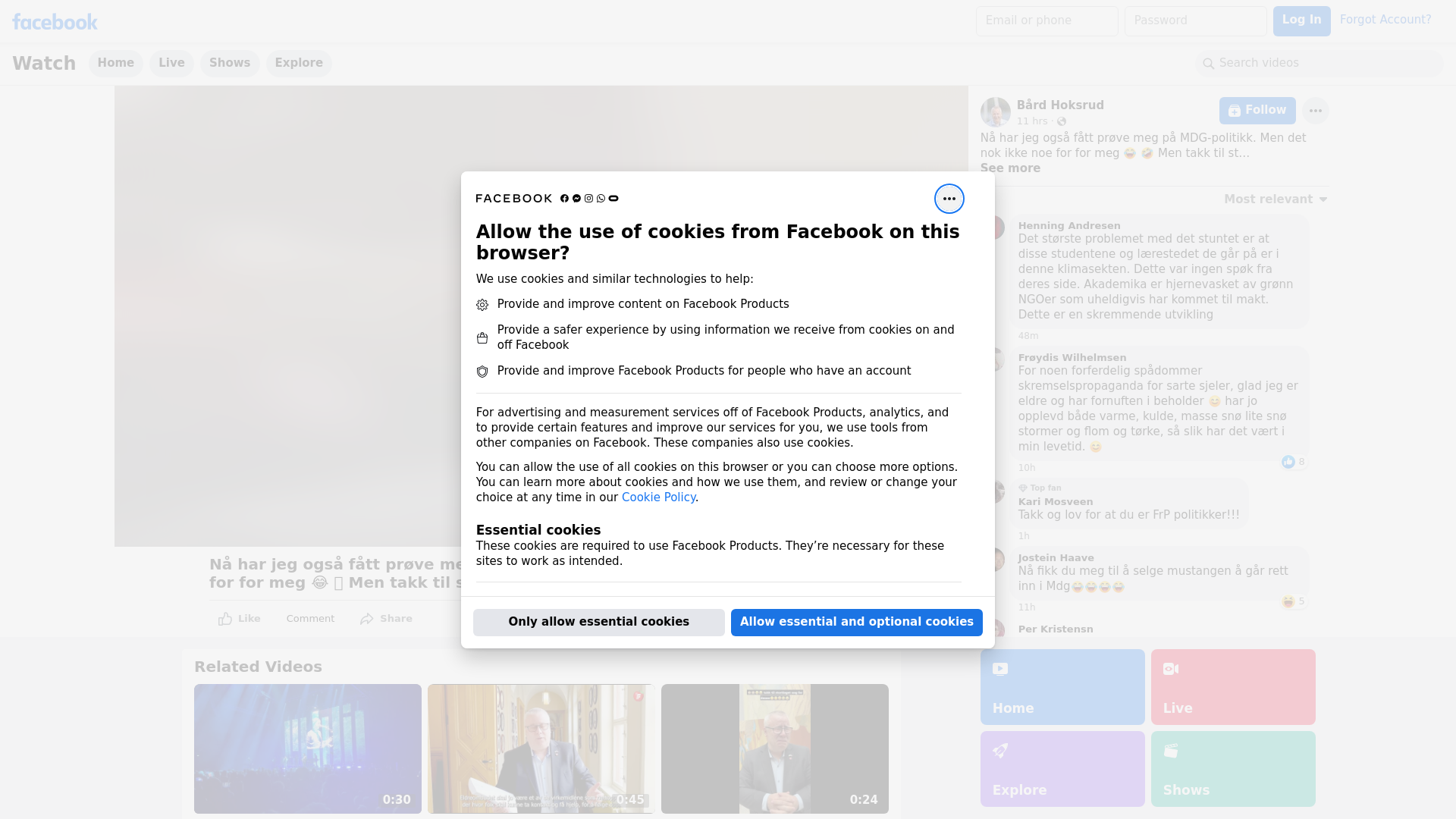
Task: Click the Live camera tile icon
Action: pos(1170,669)
